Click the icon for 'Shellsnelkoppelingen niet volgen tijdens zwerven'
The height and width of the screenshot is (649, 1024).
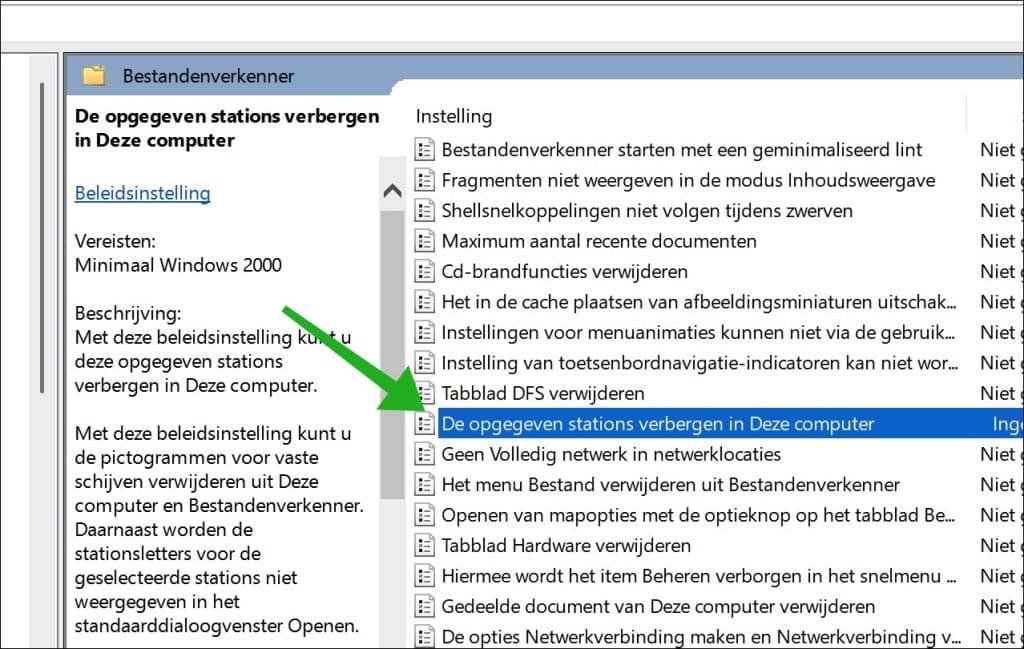tap(424, 210)
